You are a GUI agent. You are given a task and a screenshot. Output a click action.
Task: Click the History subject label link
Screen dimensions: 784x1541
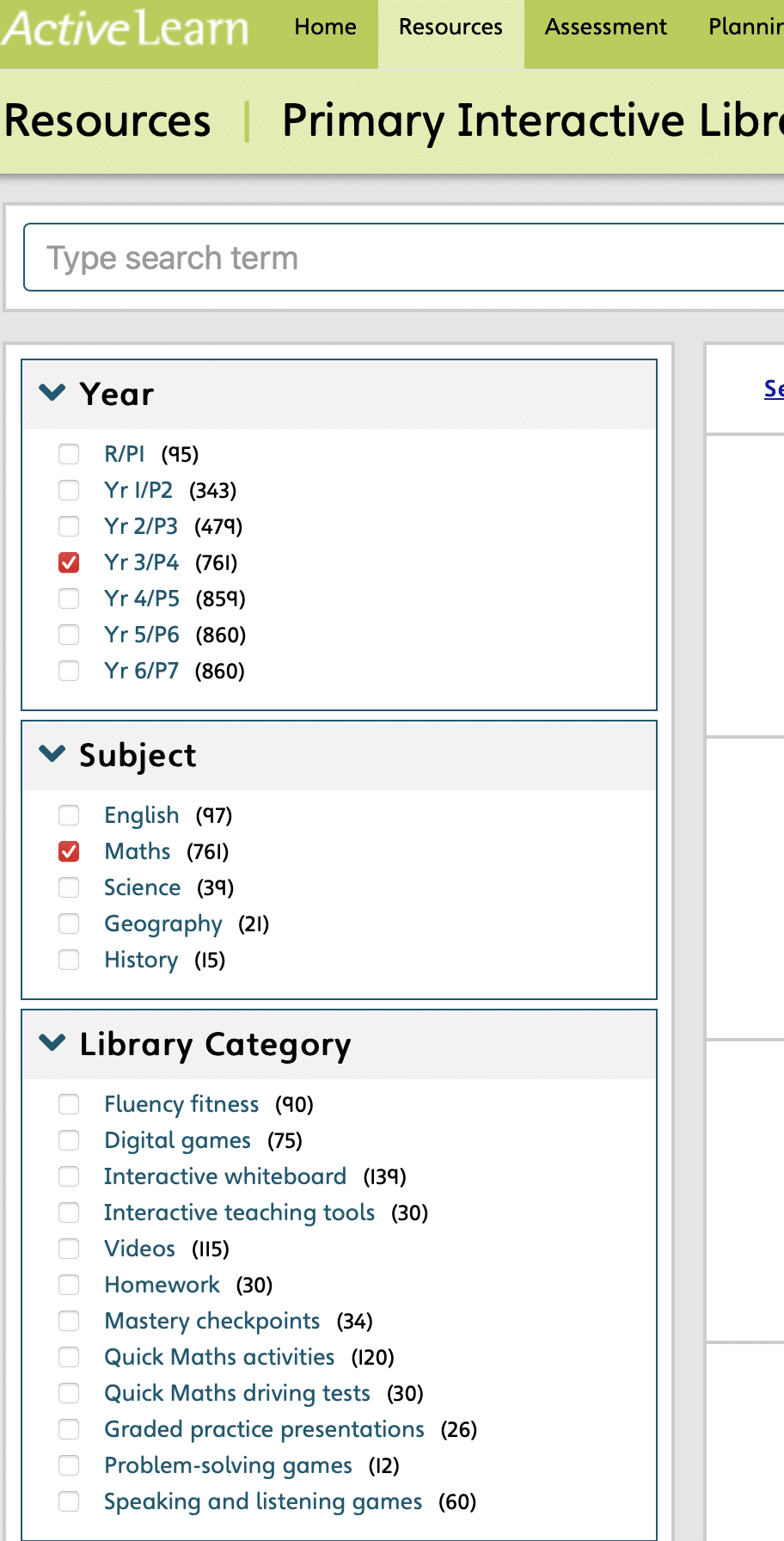tap(141, 960)
